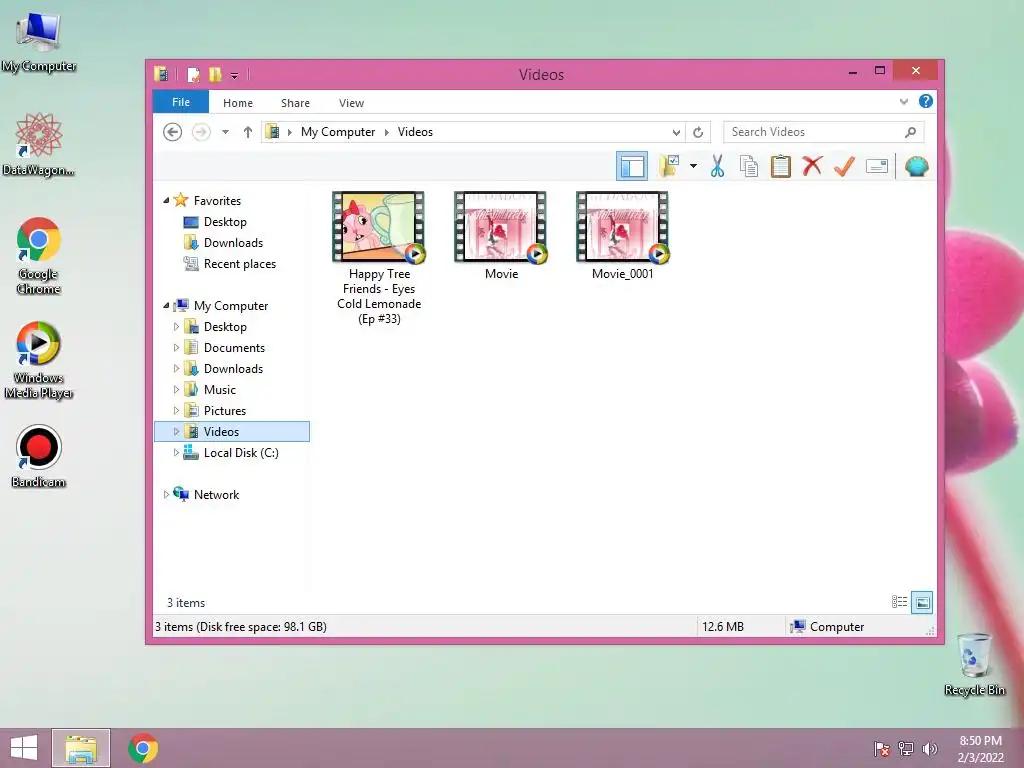Open dropdown arrow beside folder options icon

(x=693, y=166)
